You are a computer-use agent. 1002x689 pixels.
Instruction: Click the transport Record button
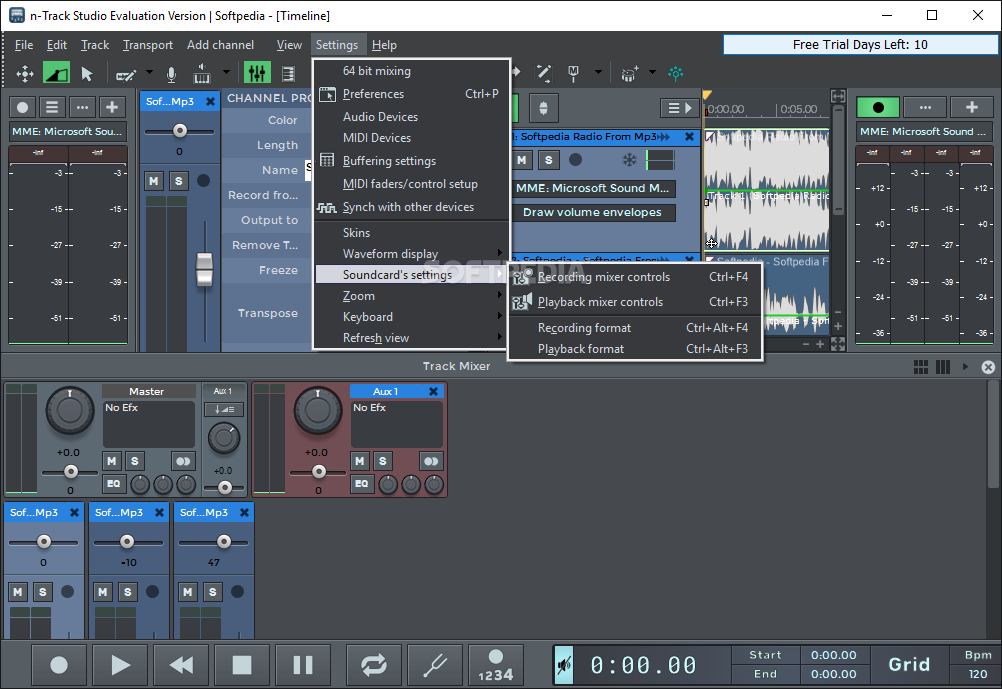(x=59, y=665)
